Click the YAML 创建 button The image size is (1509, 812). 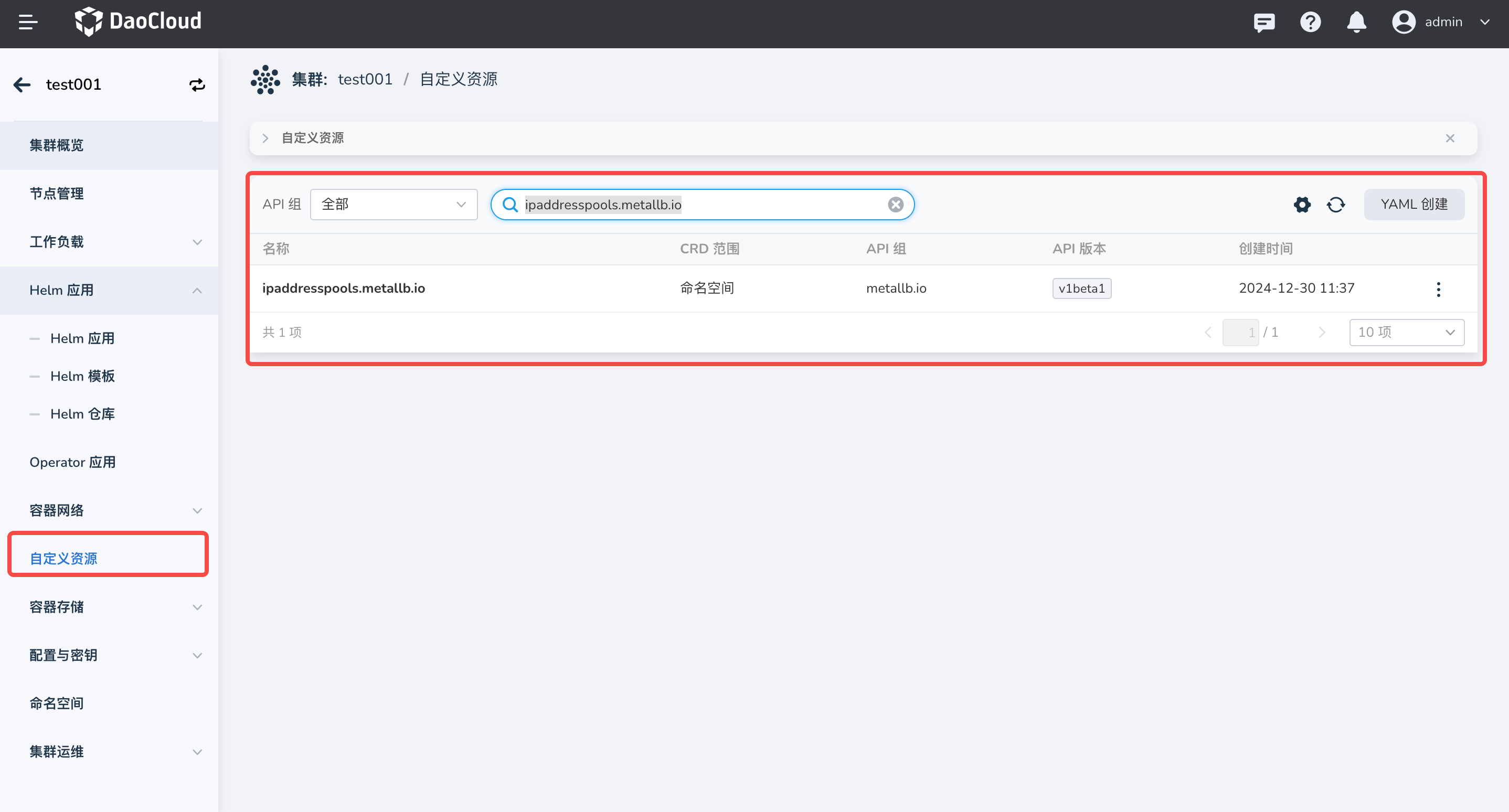tap(1414, 205)
